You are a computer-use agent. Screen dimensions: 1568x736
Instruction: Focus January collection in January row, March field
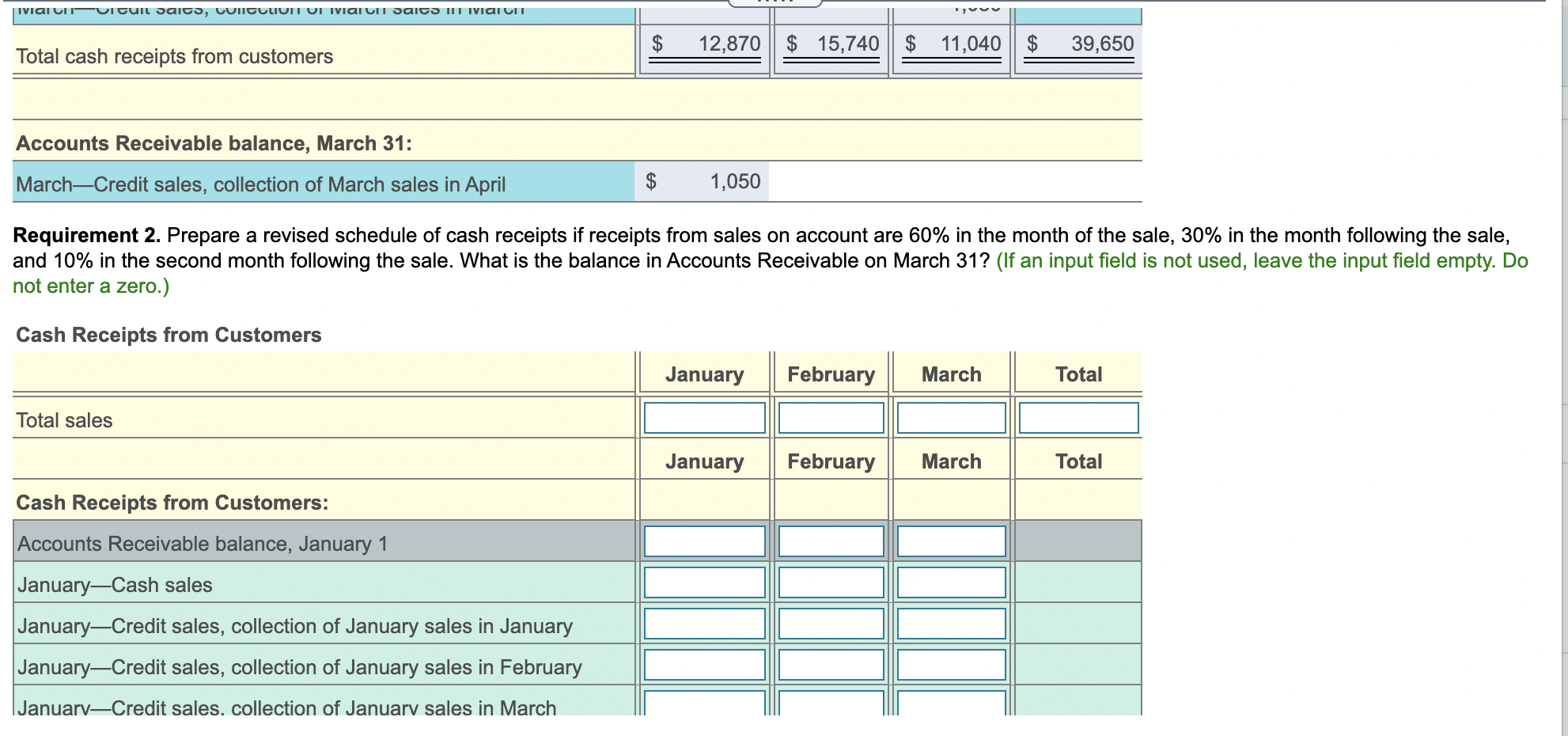coord(952,624)
